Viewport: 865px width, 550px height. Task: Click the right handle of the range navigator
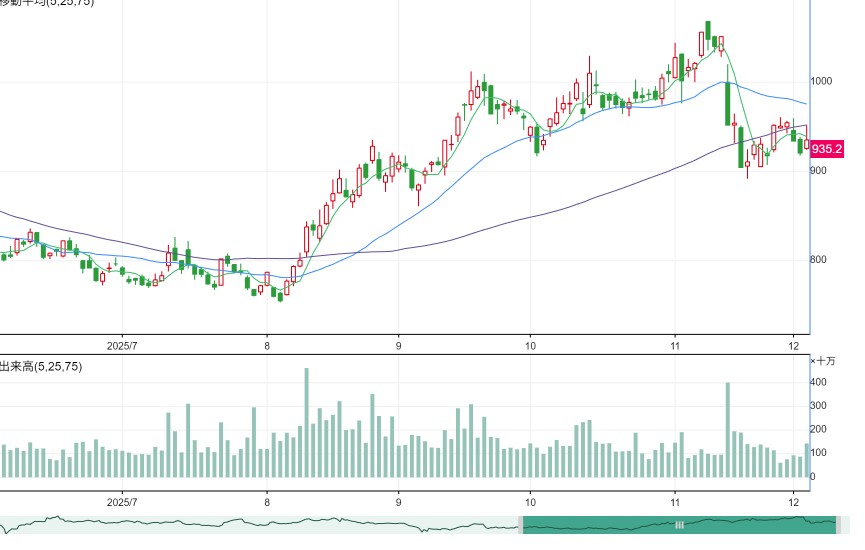pyautogui.click(x=839, y=525)
